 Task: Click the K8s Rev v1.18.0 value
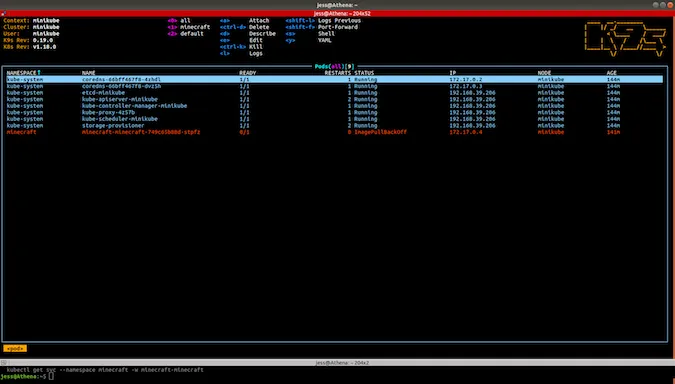coord(45,46)
